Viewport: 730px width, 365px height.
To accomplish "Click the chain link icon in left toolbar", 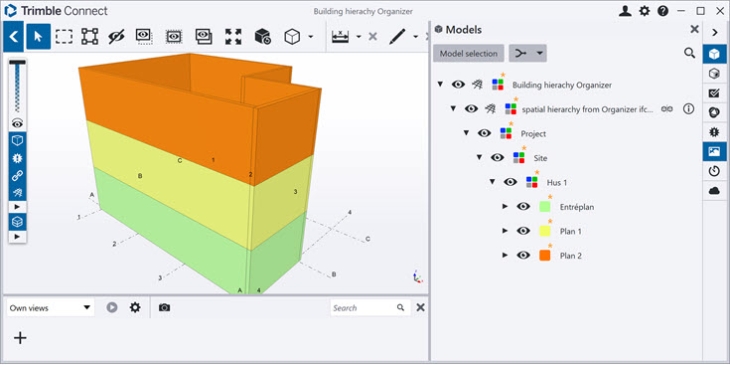I will (18, 176).
